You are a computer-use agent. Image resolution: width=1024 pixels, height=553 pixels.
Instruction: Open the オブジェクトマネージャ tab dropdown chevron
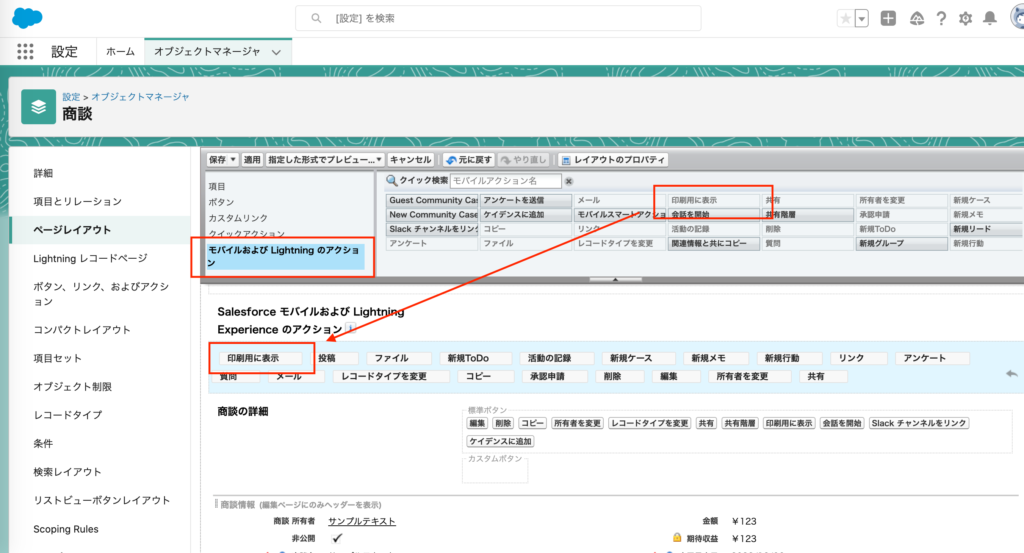(x=276, y=51)
